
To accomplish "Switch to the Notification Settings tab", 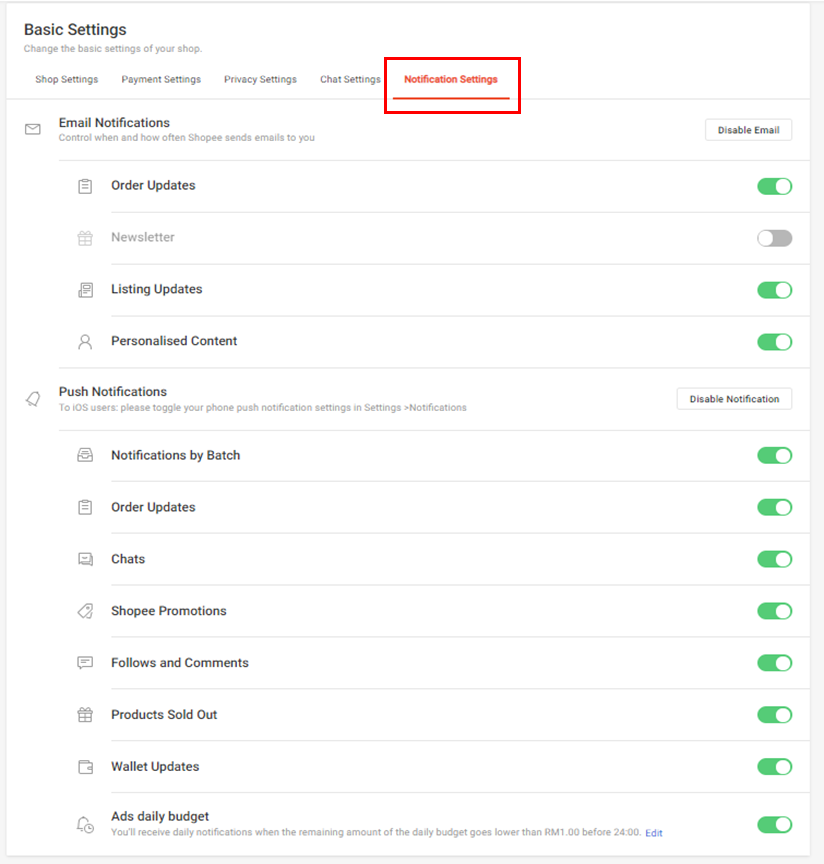I will 452,78.
